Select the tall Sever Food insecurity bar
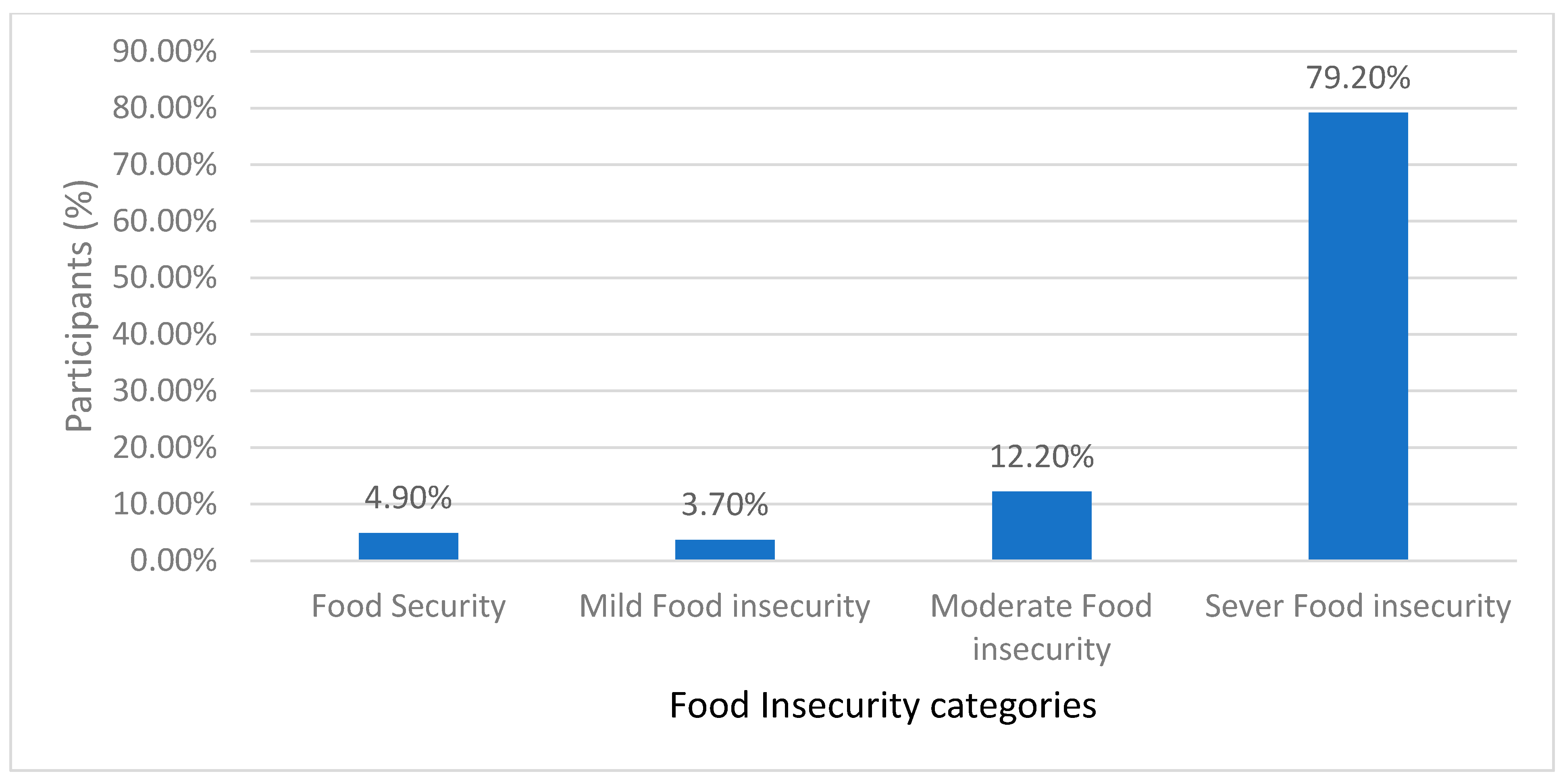Viewport: 1567px width, 784px height. tap(1358, 335)
